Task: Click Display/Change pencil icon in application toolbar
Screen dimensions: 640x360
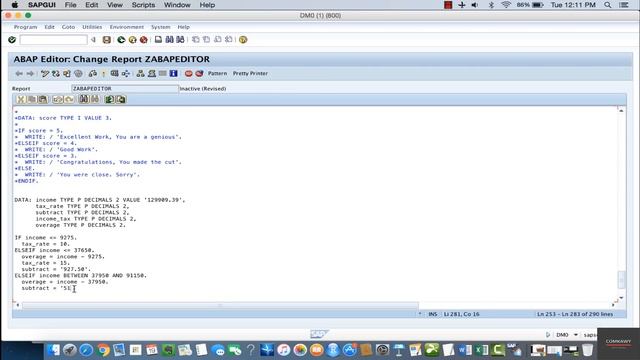Action: [45, 73]
